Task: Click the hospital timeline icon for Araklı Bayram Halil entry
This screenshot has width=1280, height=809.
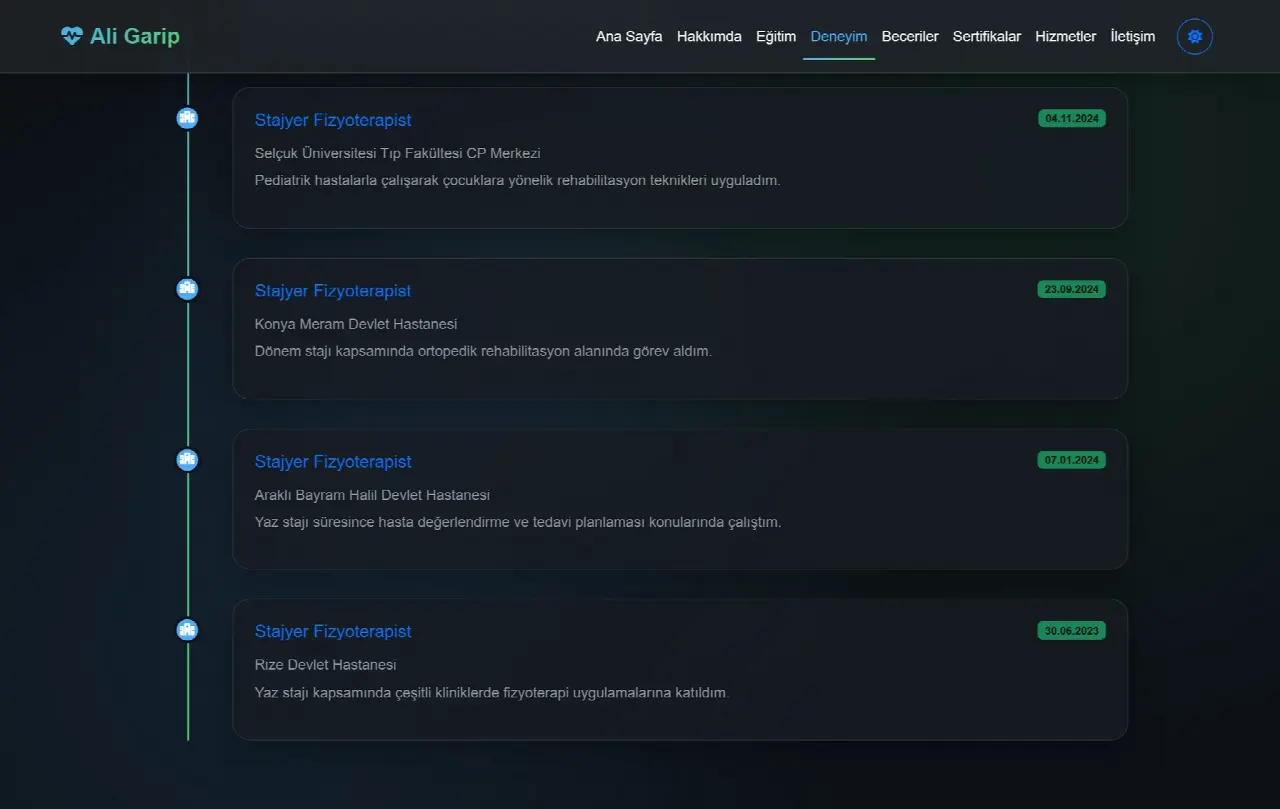Action: tap(187, 460)
